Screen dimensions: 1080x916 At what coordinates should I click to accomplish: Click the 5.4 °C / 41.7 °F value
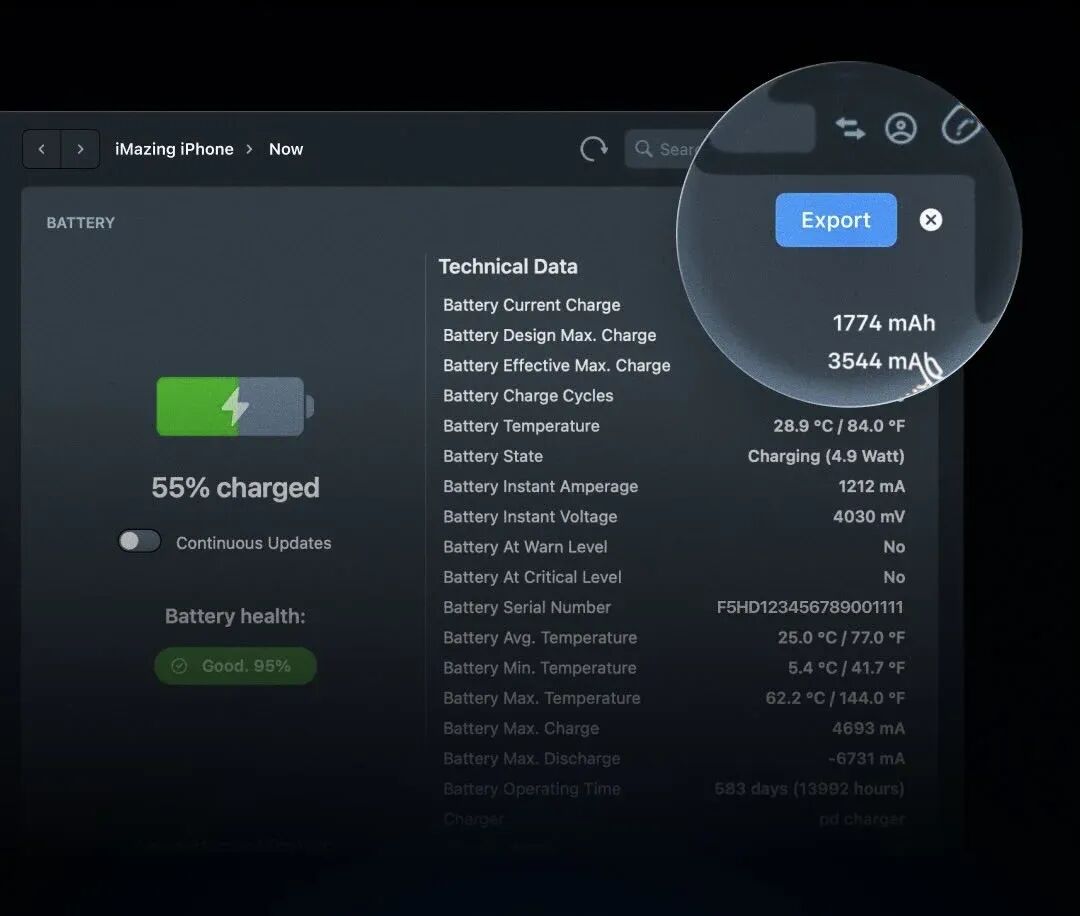[x=847, y=668]
